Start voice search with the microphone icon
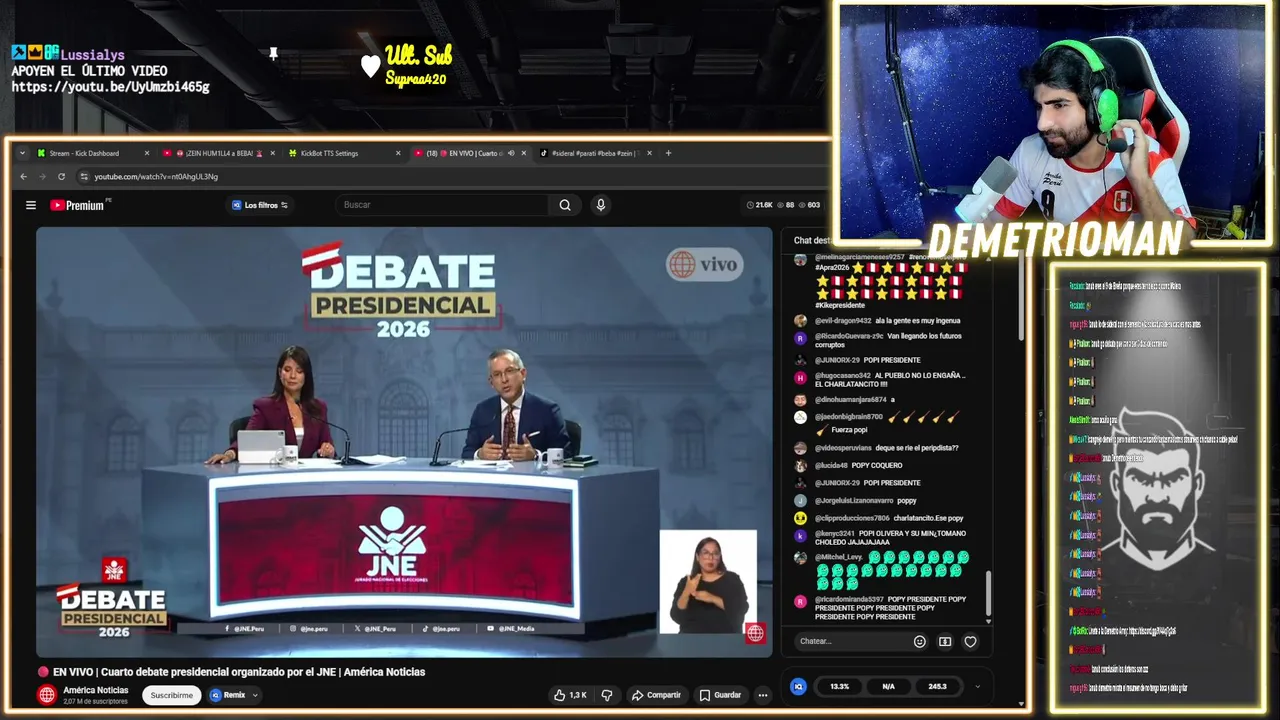 click(x=600, y=205)
